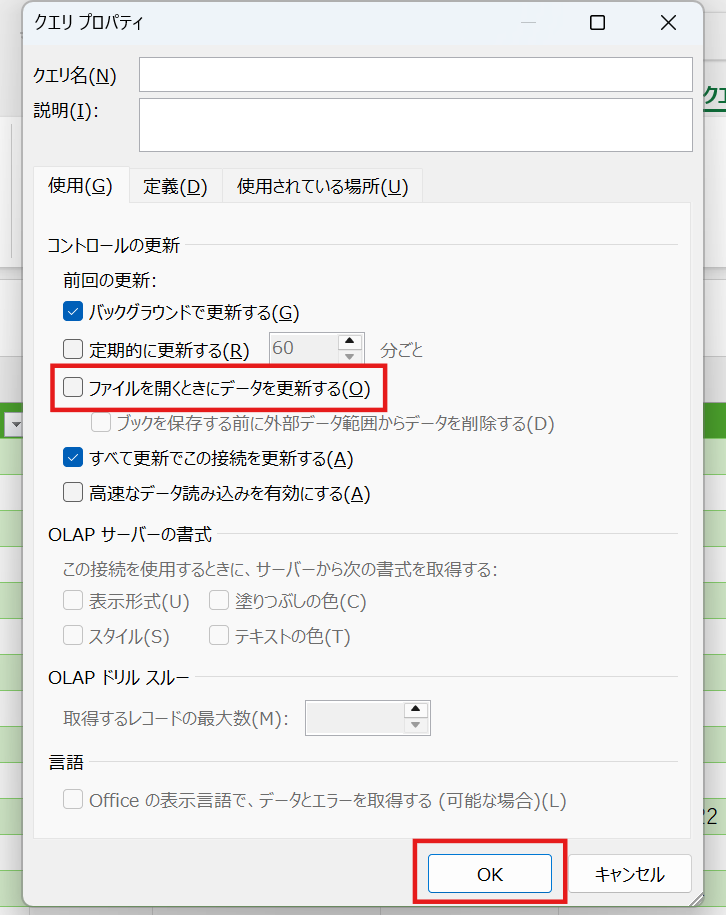Viewport: 726px width, 915px height.
Task: Toggle 塗りつぶしの色 checkbox
Action: pyautogui.click(x=219, y=600)
